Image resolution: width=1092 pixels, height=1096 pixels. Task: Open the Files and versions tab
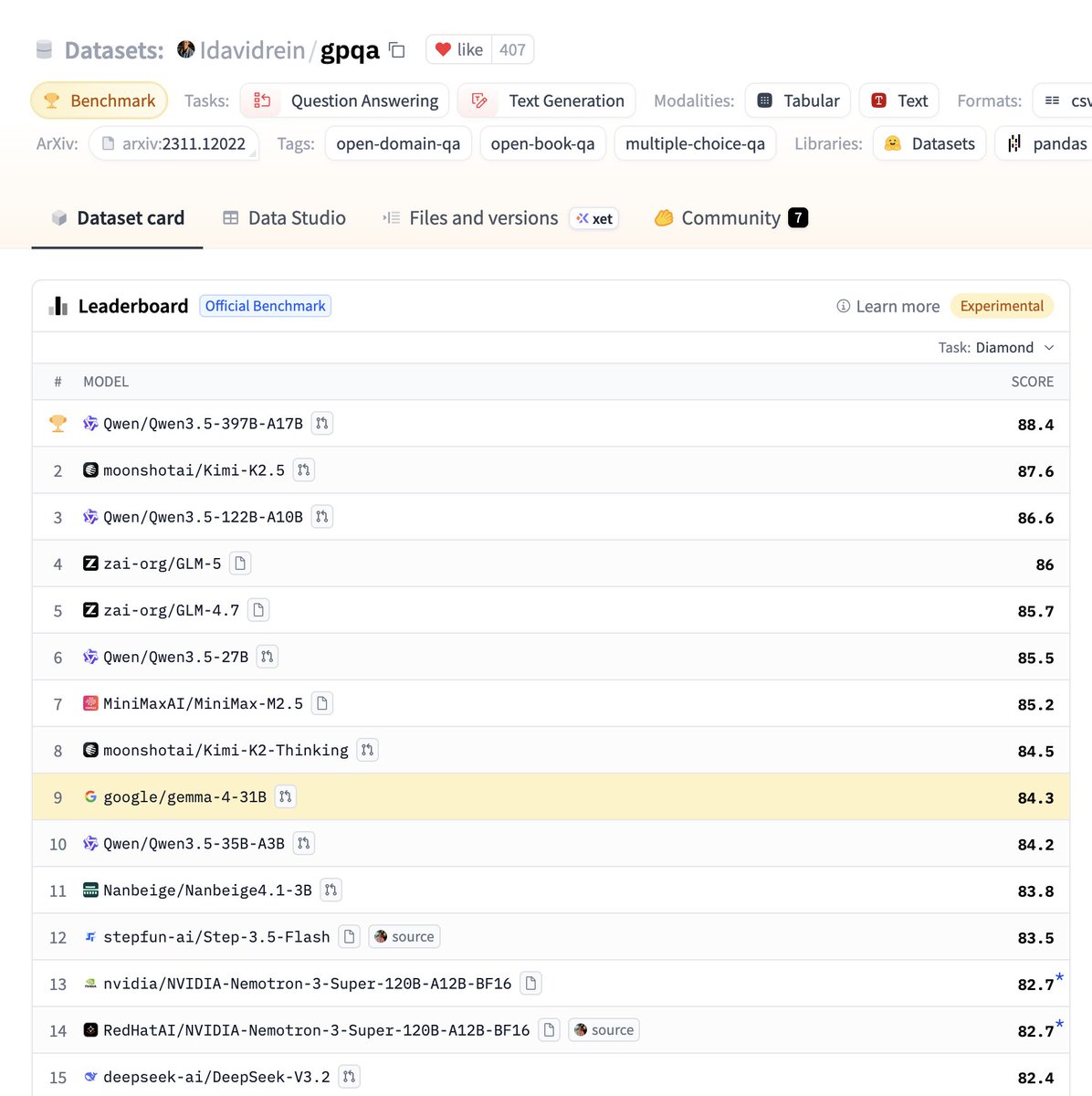[x=483, y=218]
